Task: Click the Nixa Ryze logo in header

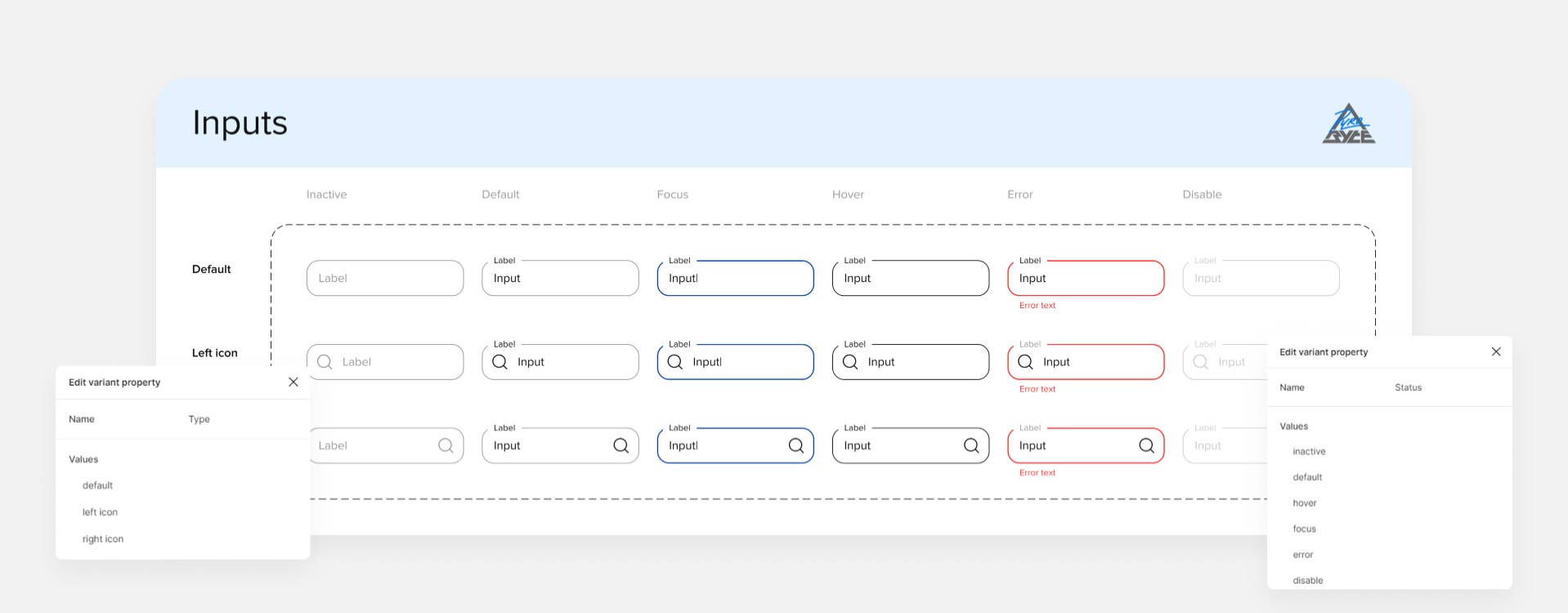Action: coord(1348,124)
